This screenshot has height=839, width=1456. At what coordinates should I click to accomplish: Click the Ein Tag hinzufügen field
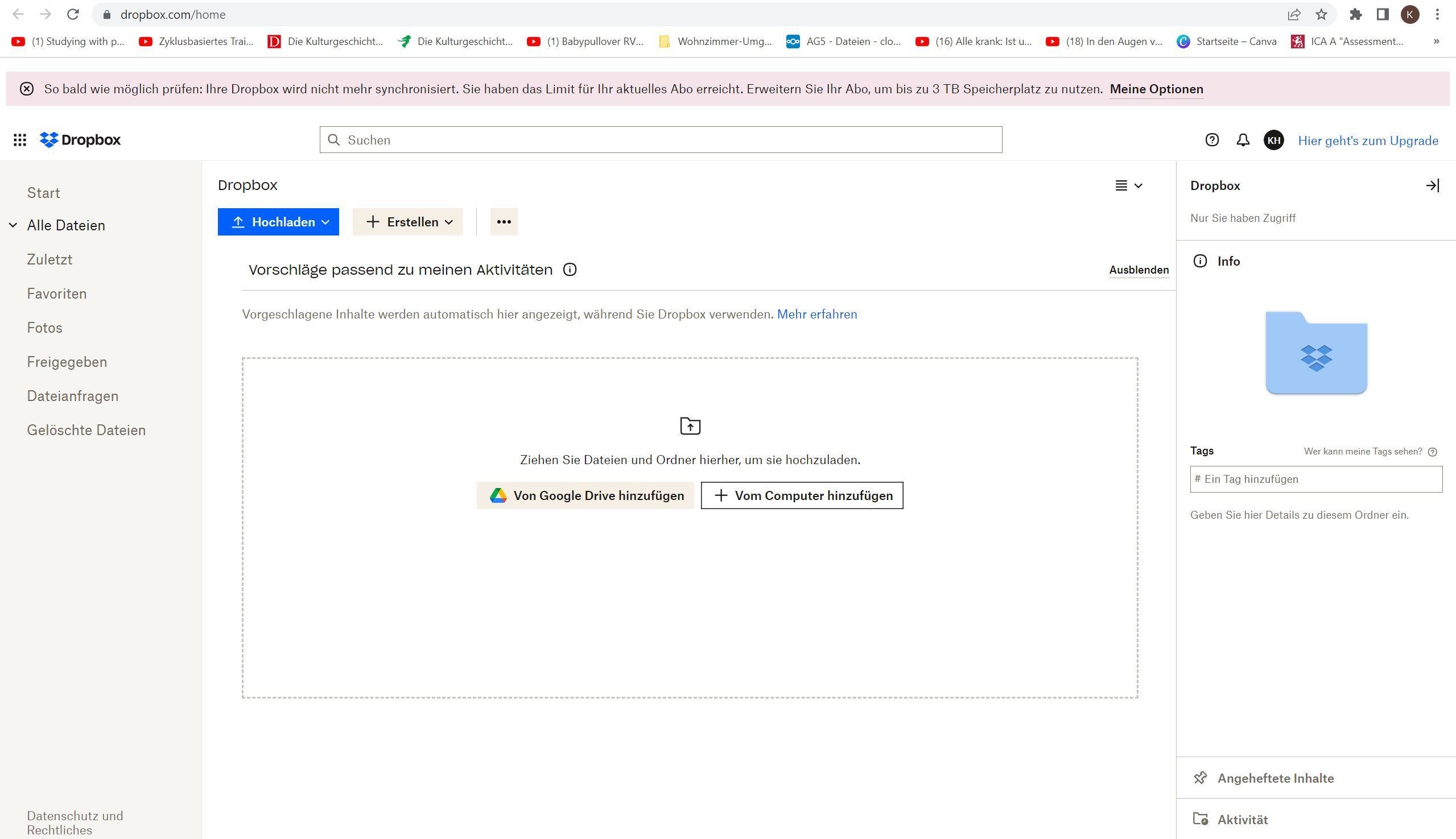1316,480
